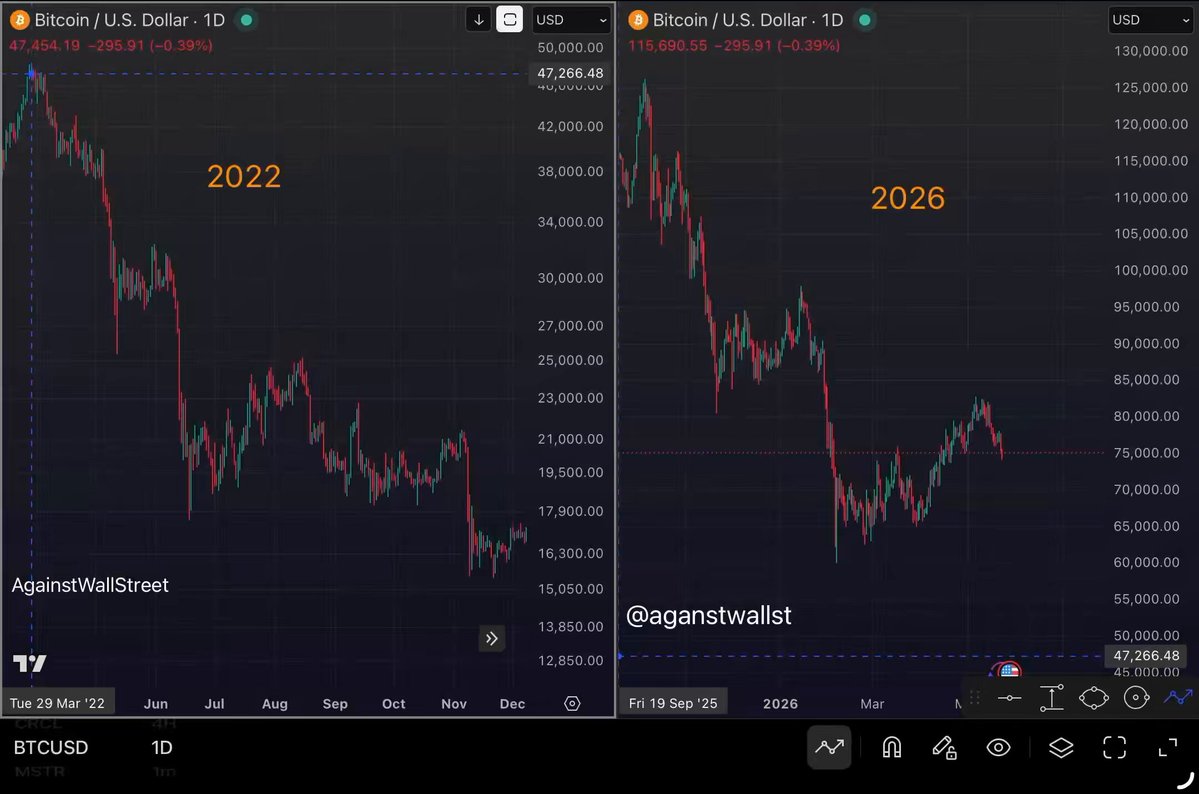The width and height of the screenshot is (1199, 794).
Task: Click the orange 2026 text annotation
Action: [908, 198]
